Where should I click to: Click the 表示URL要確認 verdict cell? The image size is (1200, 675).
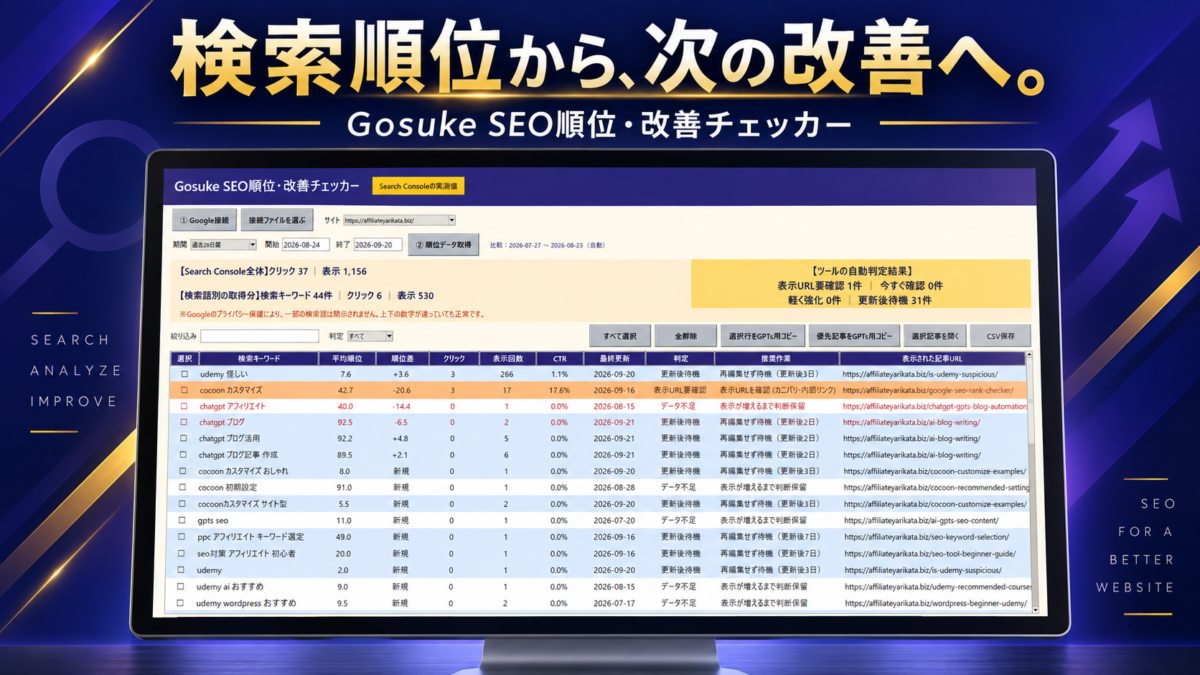pyautogui.click(x=680, y=390)
